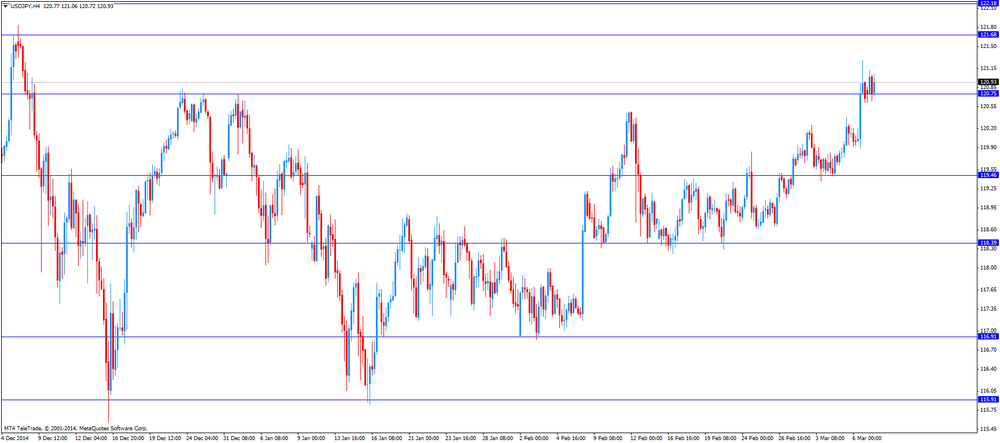Screen dimensions: 1000x443
Task: Click the 28 Jan 08:00 time label
Action: coord(498,439)
